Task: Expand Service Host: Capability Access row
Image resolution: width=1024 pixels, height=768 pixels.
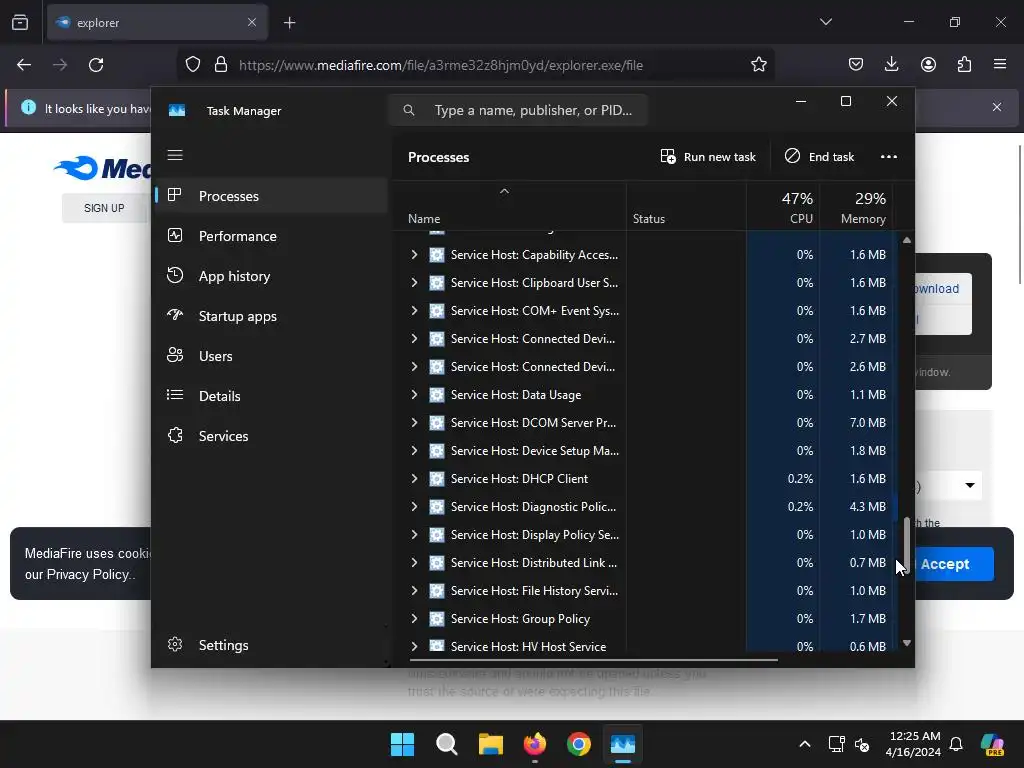Action: click(414, 255)
